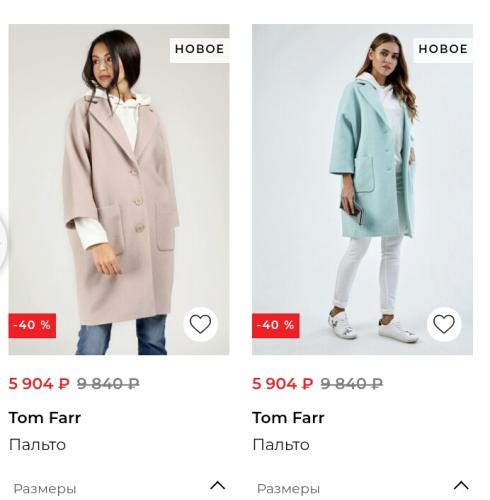Open Tom Farr brand link of mint coat
Image resolution: width=490 pixels, height=500 pixels.
[x=288, y=418]
